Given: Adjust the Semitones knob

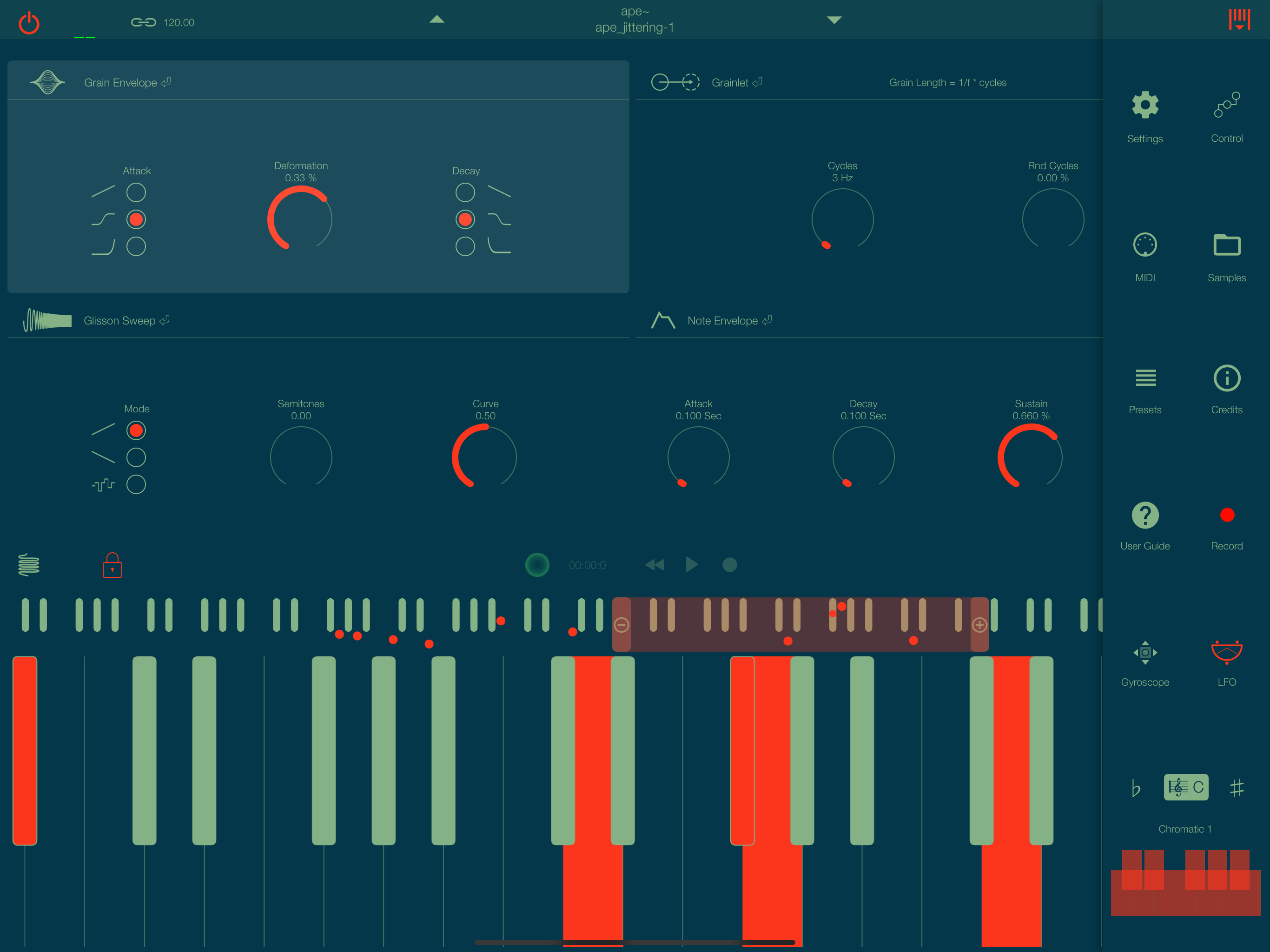Looking at the screenshot, I should 301,457.
